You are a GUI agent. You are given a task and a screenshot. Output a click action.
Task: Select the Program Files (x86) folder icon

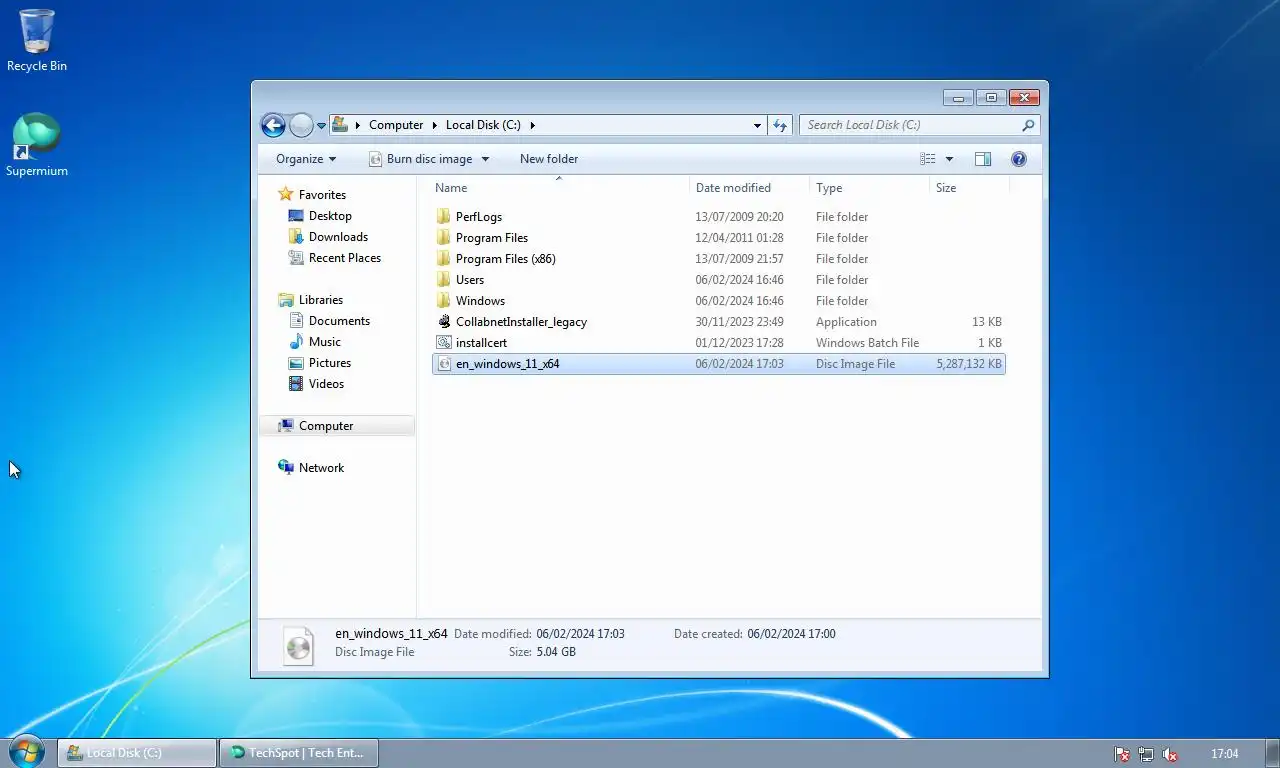[x=444, y=259]
